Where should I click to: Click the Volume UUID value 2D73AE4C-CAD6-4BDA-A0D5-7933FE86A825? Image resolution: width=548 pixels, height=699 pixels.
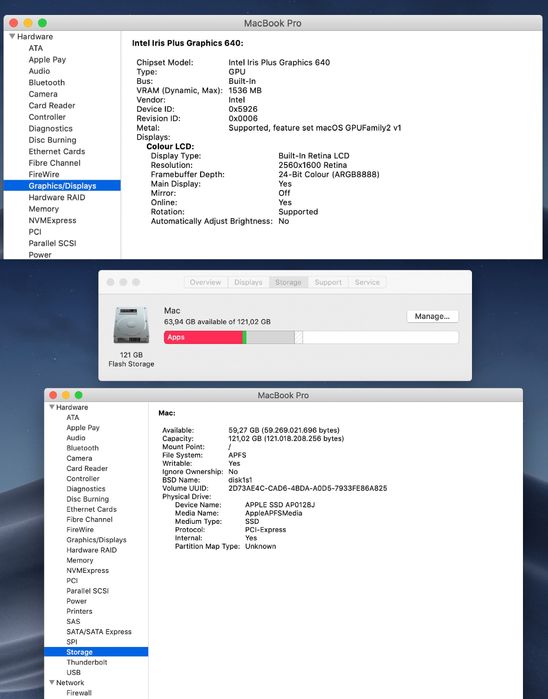click(308, 488)
